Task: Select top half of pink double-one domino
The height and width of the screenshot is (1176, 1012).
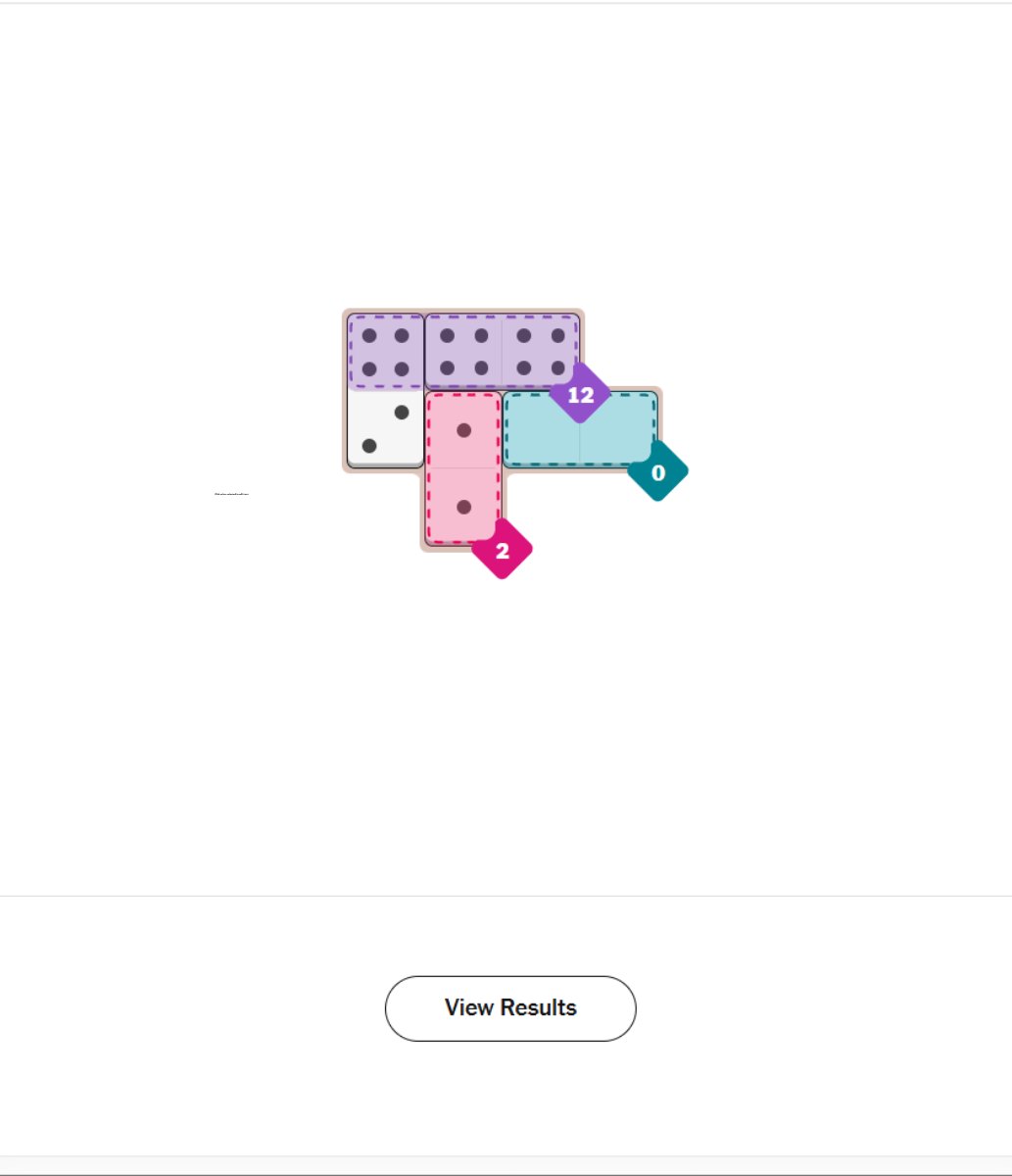Action: click(464, 429)
